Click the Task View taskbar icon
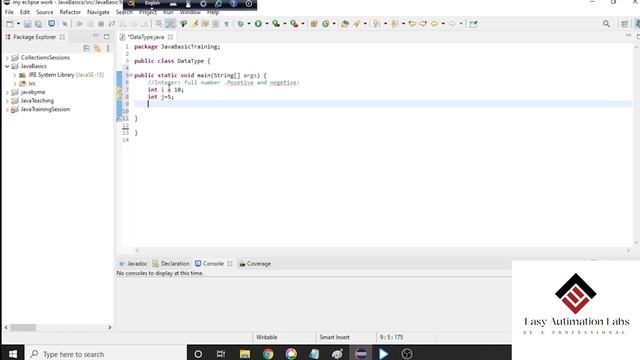The height and width of the screenshot is (360, 640). (x=221, y=354)
